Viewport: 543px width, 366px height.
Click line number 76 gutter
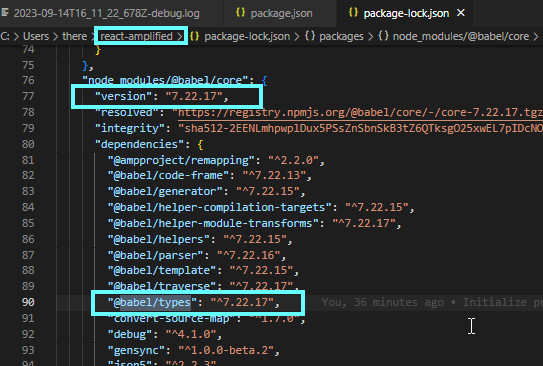[28, 80]
